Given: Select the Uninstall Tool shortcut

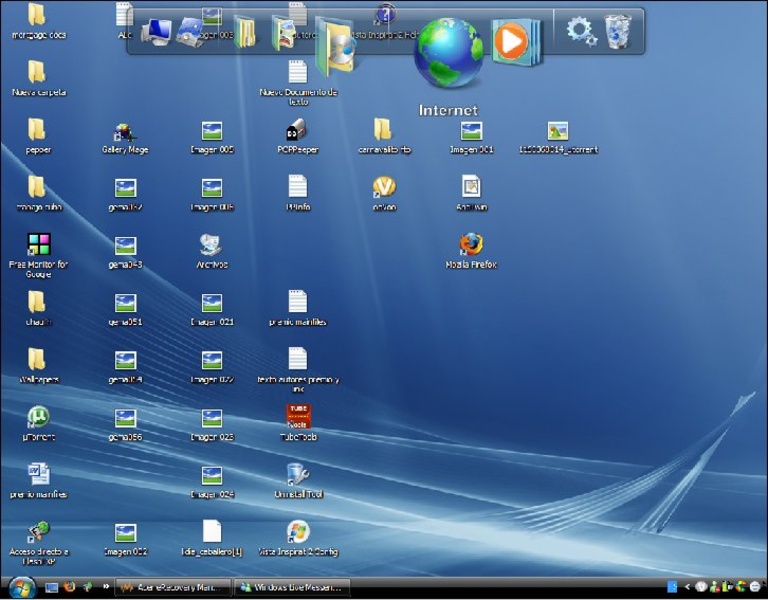Looking at the screenshot, I should (298, 475).
